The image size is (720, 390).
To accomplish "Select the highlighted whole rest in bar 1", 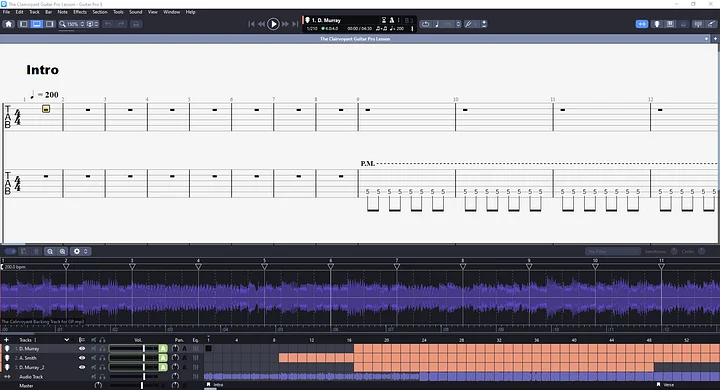I will (46, 109).
